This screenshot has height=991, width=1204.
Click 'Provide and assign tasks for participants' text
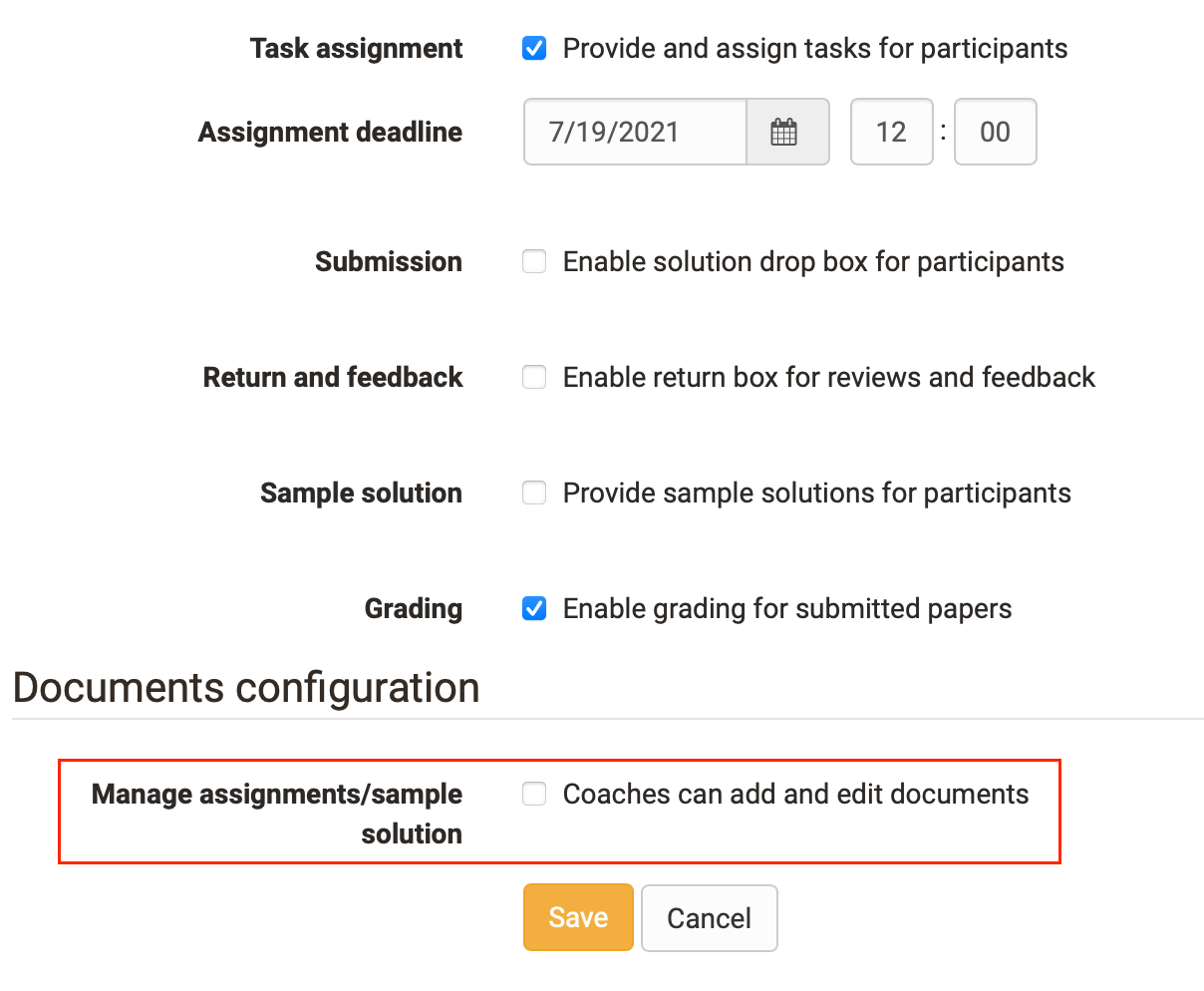tap(815, 49)
